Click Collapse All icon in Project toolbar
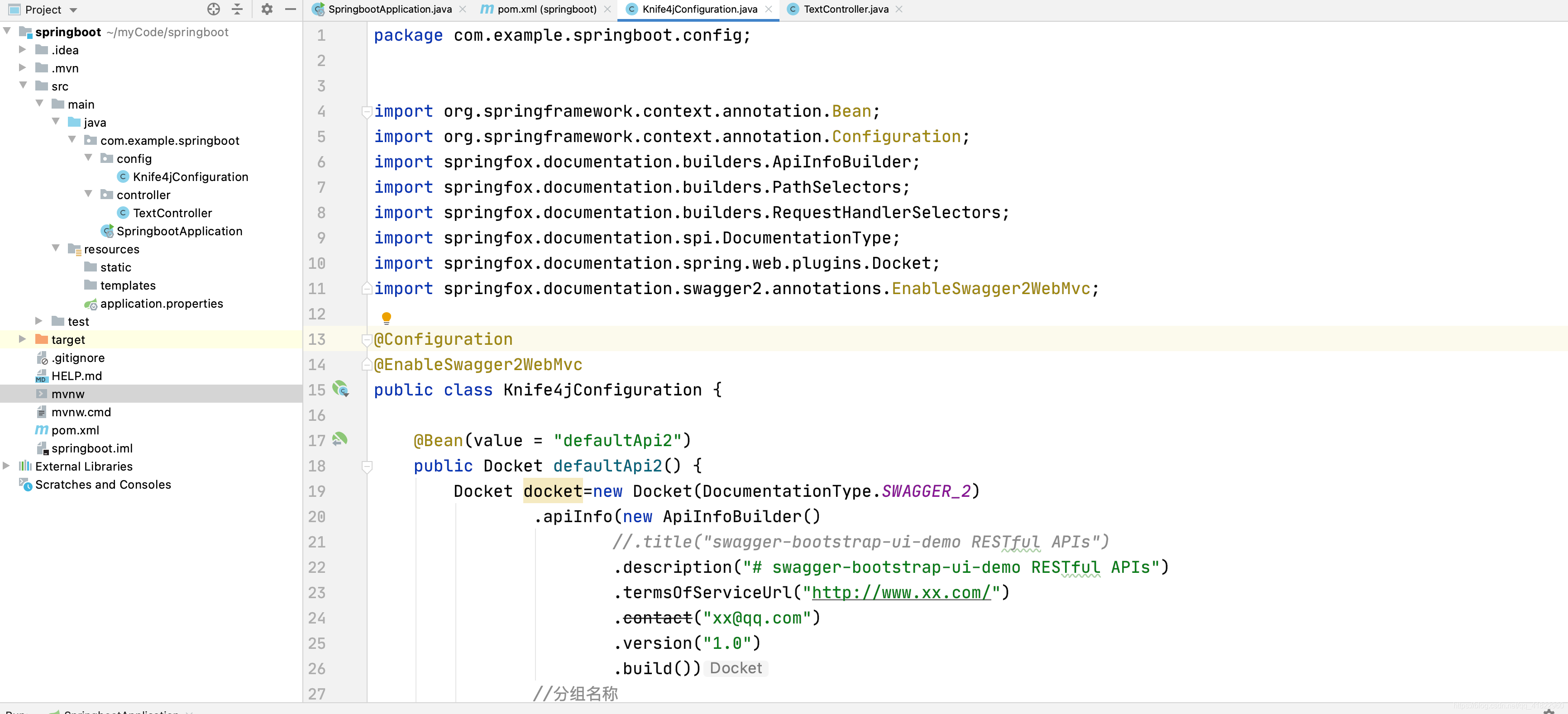This screenshot has width=1568, height=714. (237, 9)
